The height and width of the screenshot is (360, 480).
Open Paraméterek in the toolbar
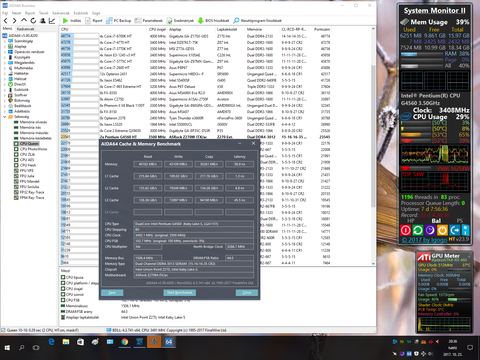click(x=149, y=21)
